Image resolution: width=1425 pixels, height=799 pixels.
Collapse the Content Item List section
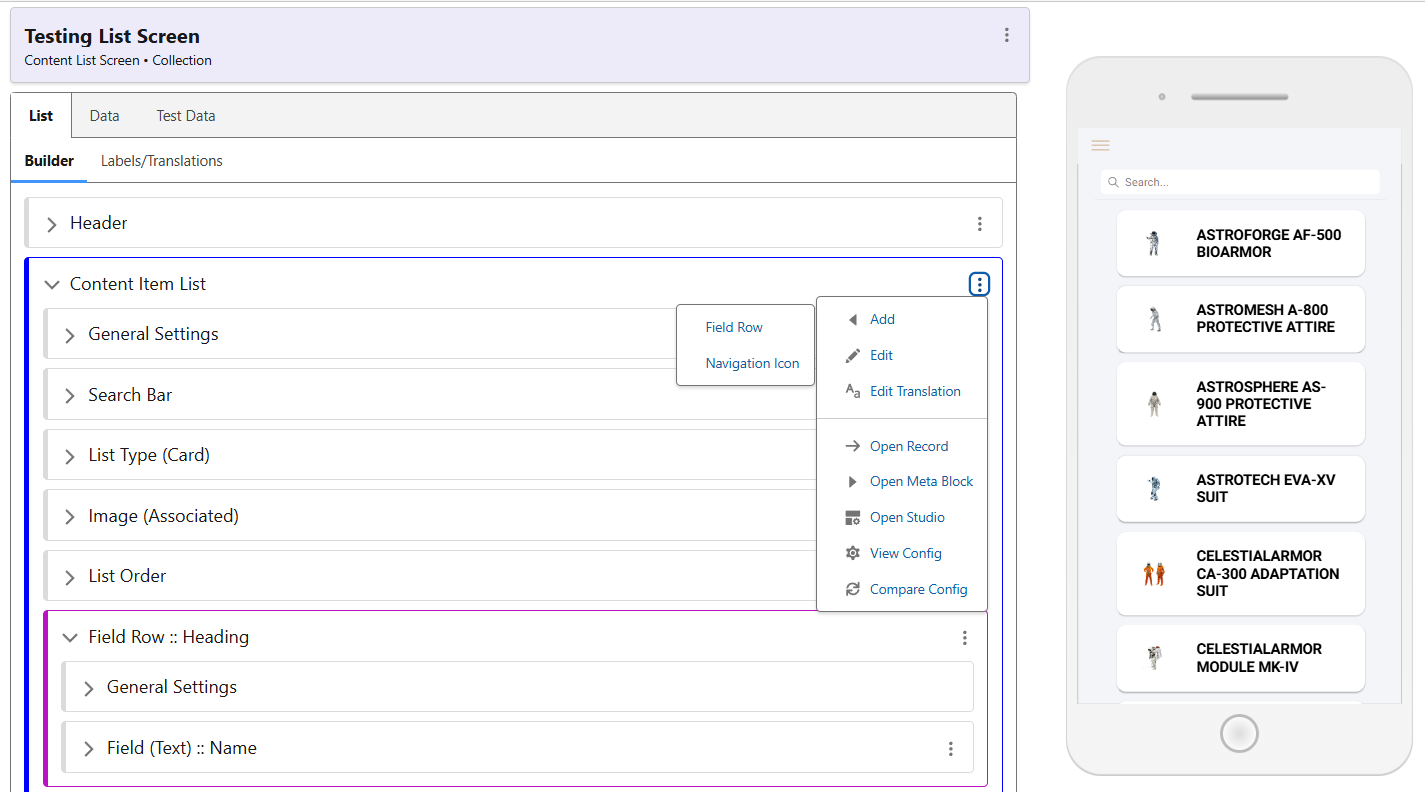(52, 285)
